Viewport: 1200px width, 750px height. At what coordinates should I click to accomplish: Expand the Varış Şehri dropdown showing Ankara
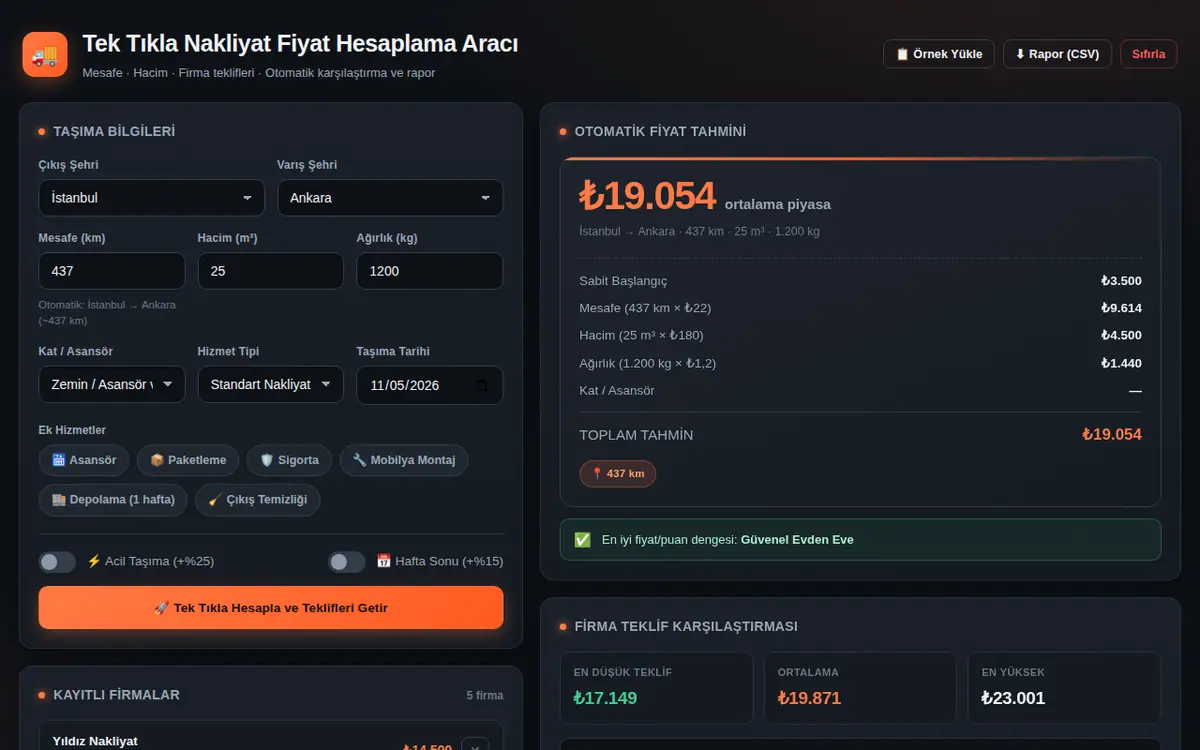point(390,198)
